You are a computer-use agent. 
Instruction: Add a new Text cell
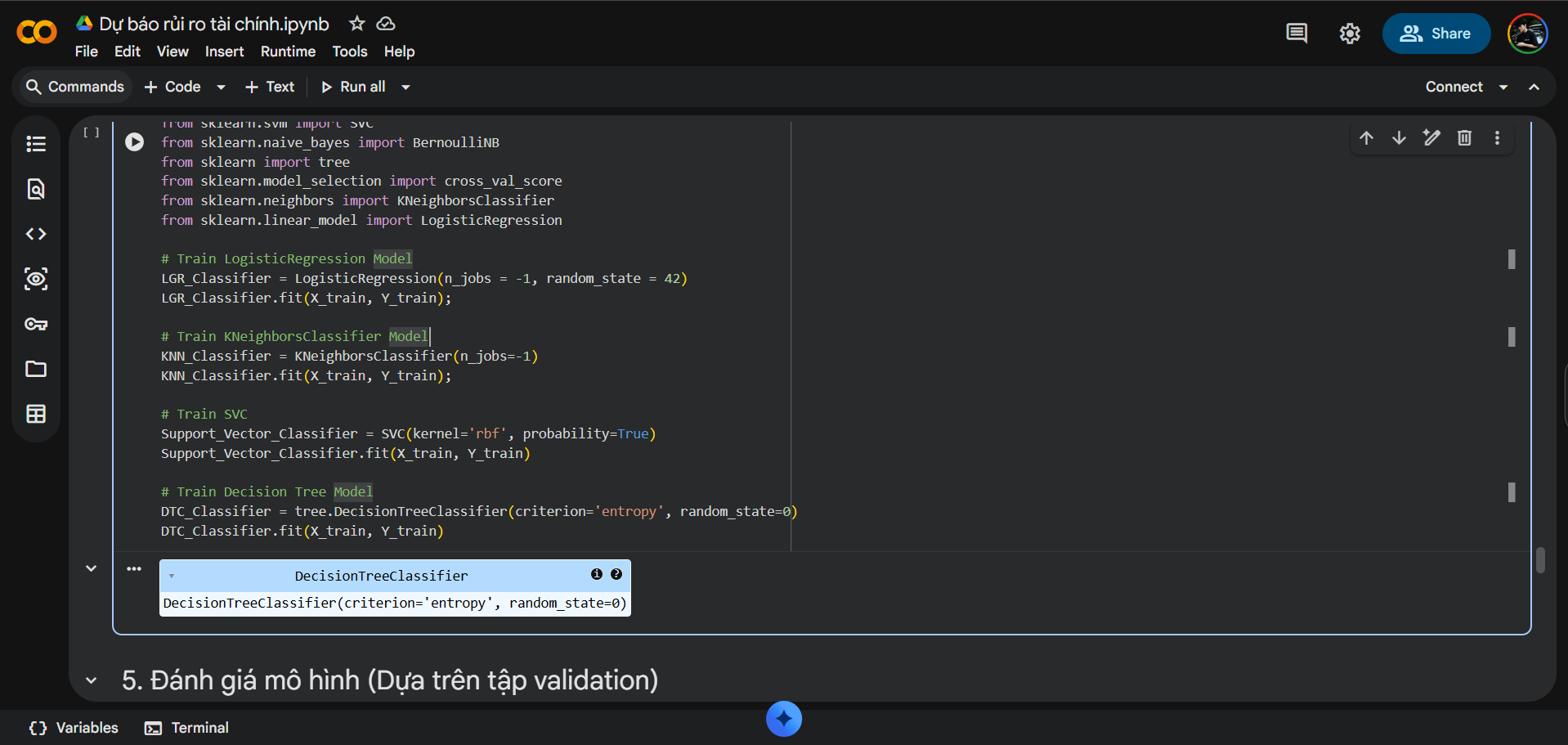pos(270,87)
